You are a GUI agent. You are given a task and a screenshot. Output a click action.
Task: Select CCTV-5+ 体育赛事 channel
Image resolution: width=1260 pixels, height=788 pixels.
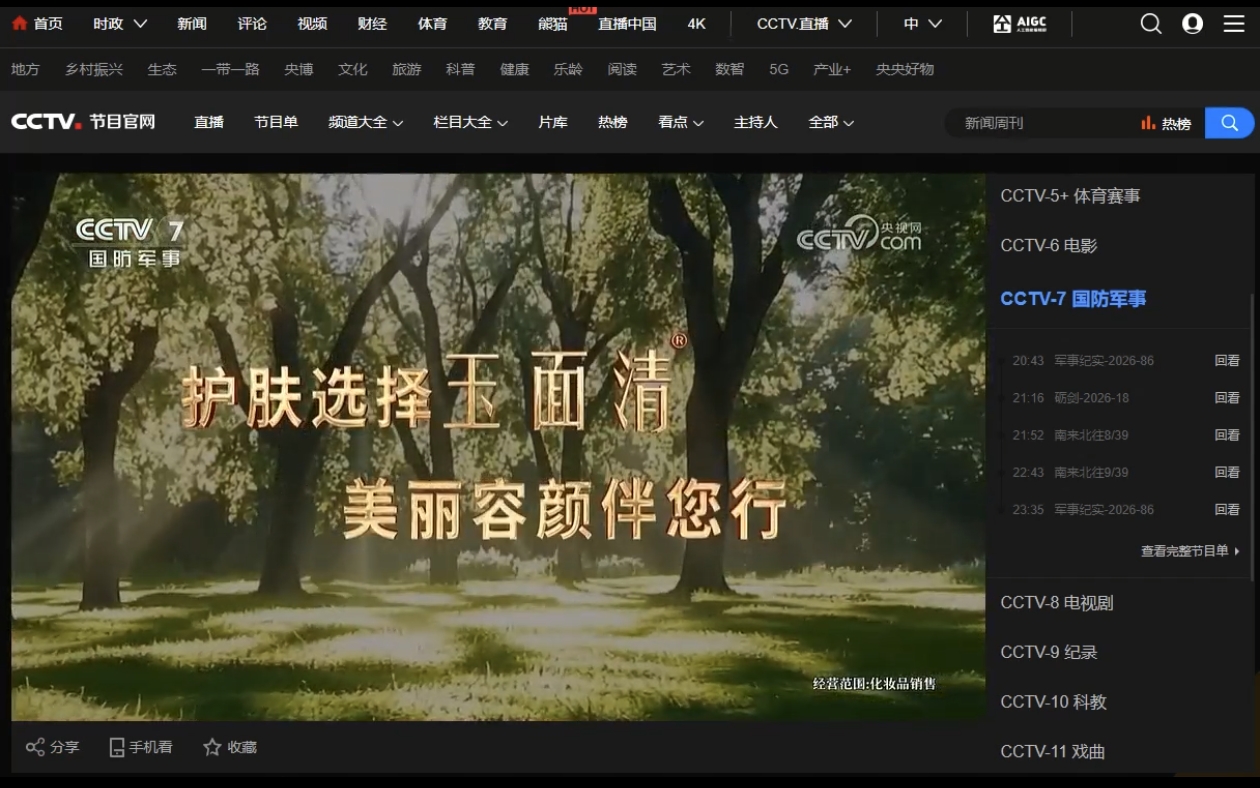click(1070, 196)
